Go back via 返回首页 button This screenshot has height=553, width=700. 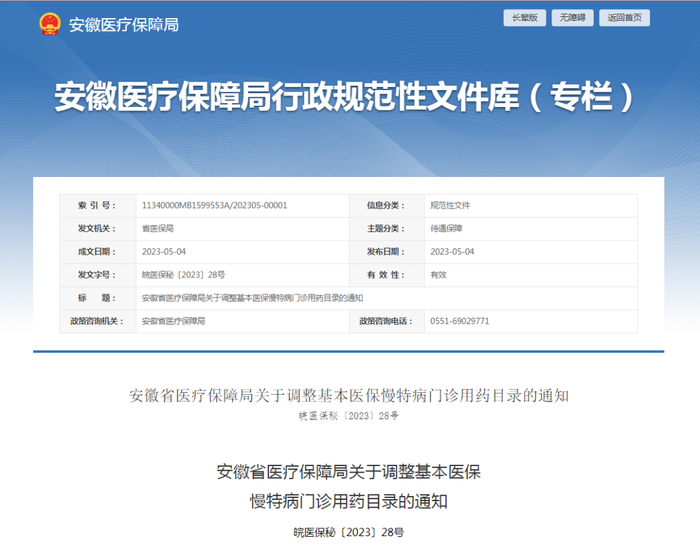[x=624, y=18]
